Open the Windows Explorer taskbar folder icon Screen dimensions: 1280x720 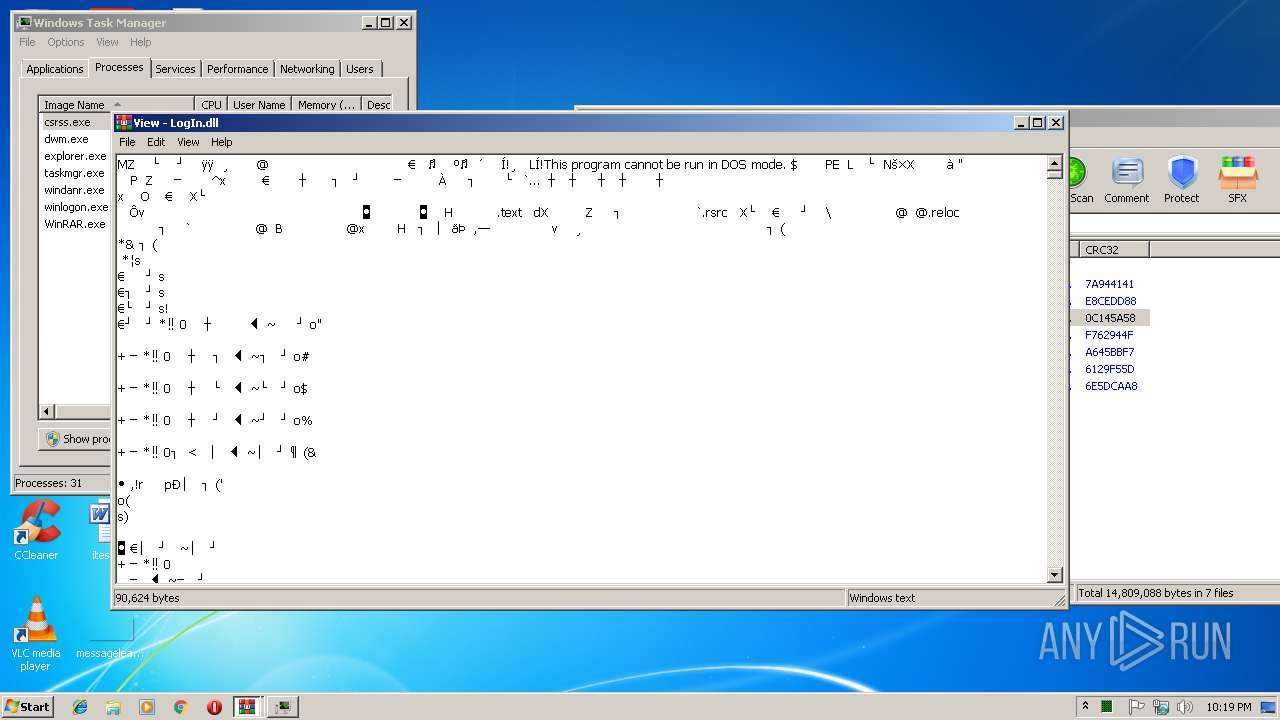(x=113, y=707)
